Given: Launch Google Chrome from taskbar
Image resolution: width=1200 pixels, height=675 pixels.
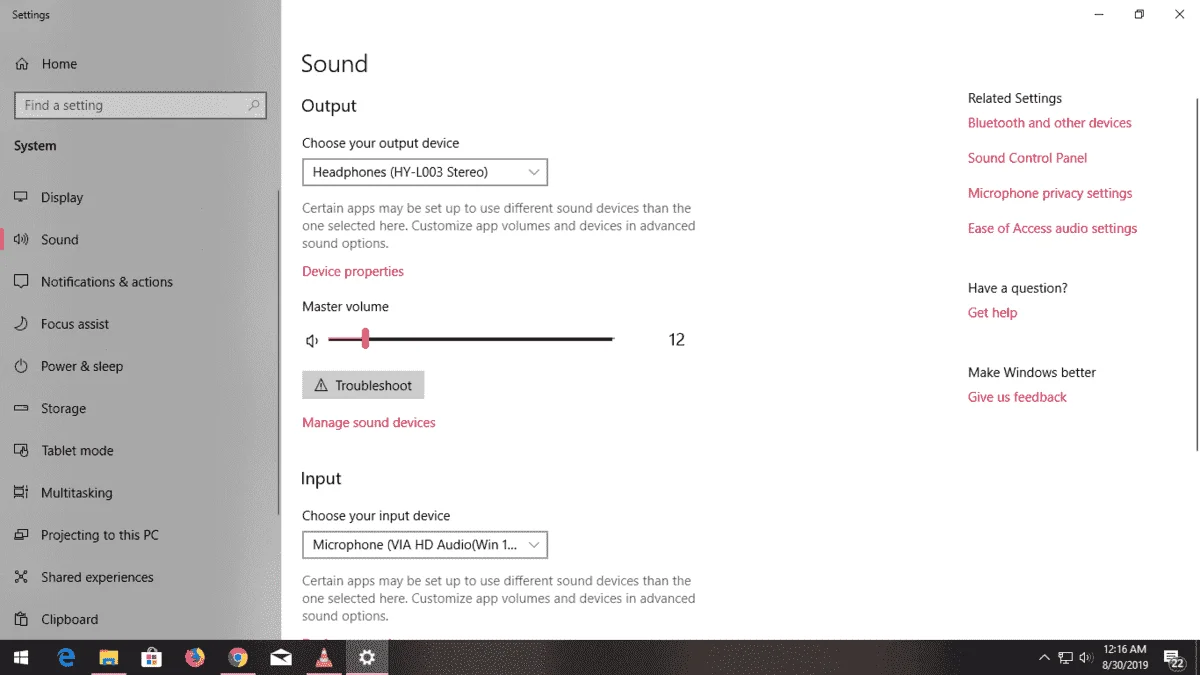Looking at the screenshot, I should point(238,657).
